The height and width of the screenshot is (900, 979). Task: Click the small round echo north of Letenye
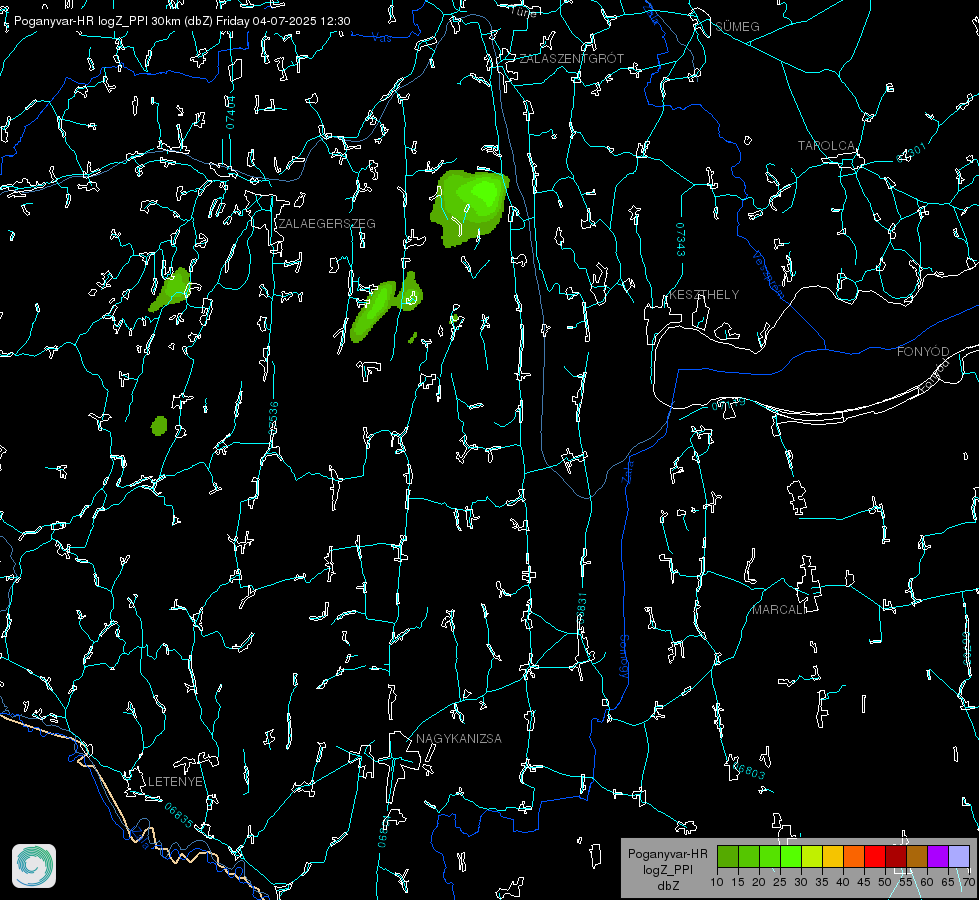point(159,425)
